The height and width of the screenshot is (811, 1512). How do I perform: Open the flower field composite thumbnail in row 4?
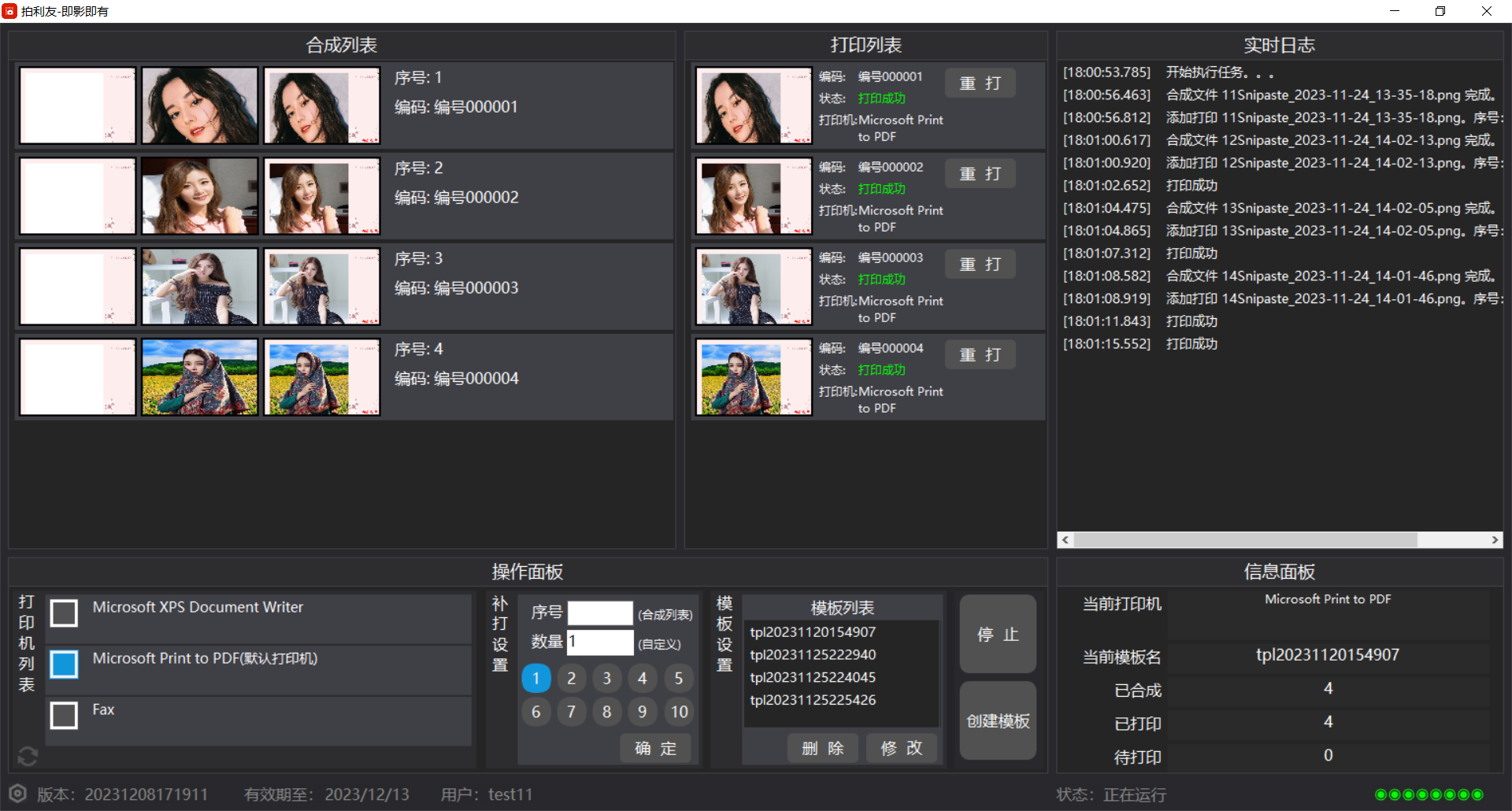coord(321,378)
